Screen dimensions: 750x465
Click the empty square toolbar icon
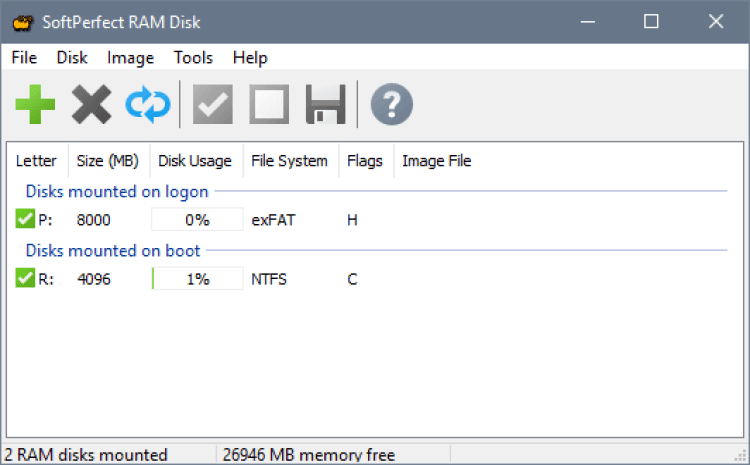[269, 104]
